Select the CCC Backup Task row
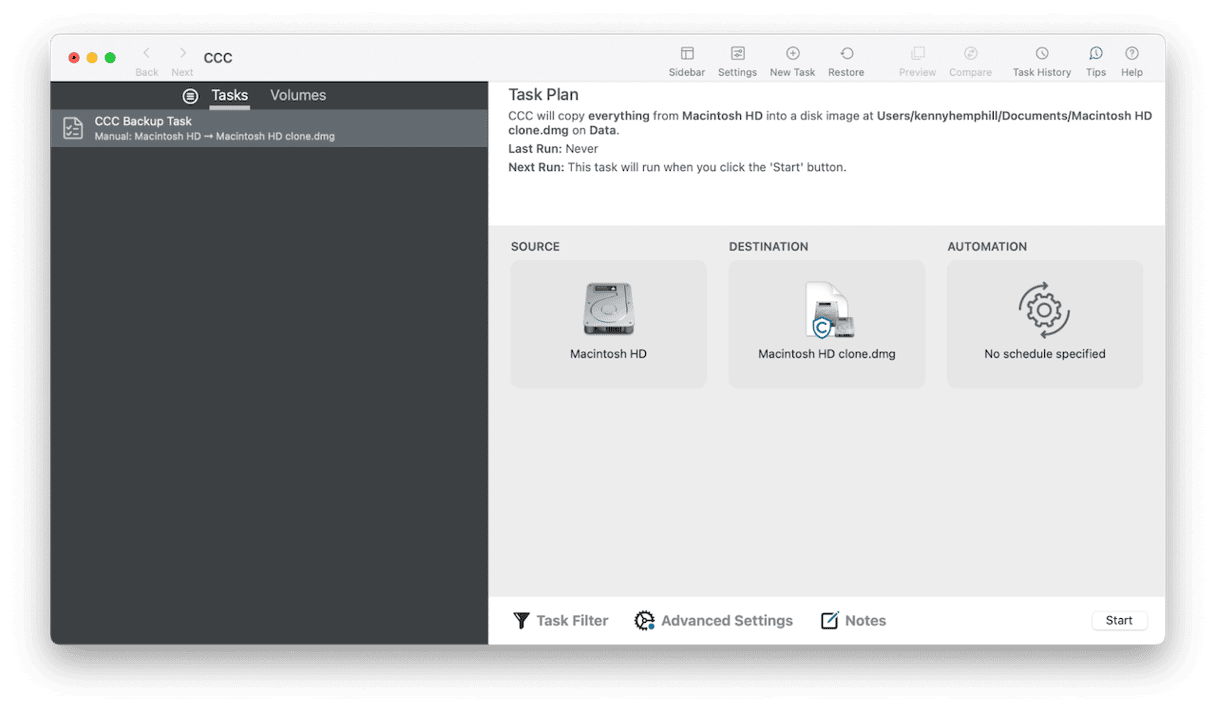 coord(269,128)
